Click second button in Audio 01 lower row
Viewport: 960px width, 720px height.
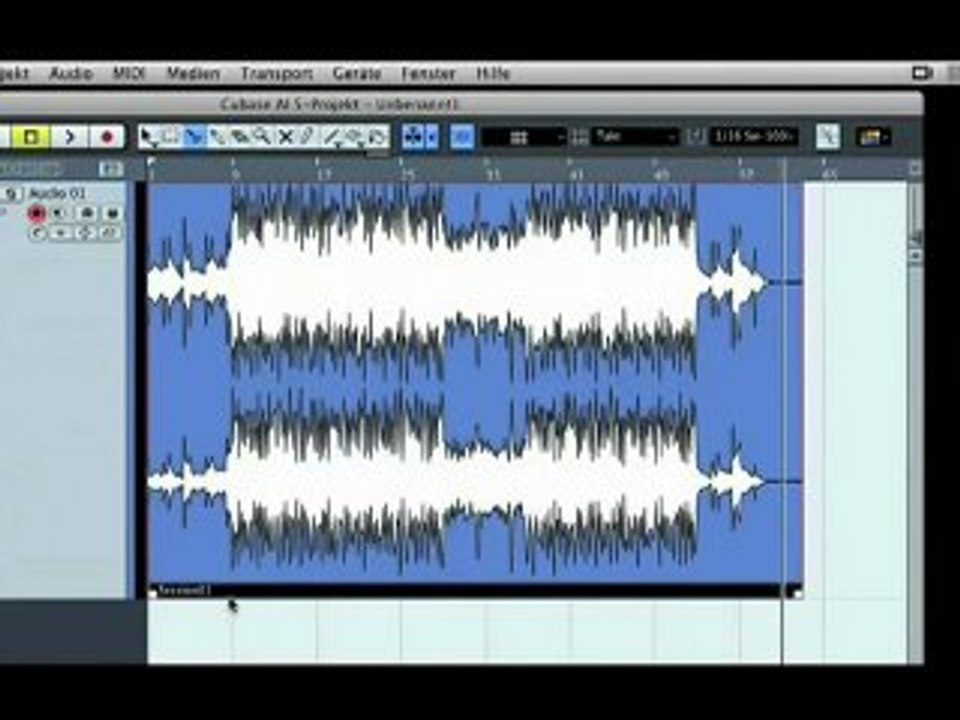click(x=61, y=233)
